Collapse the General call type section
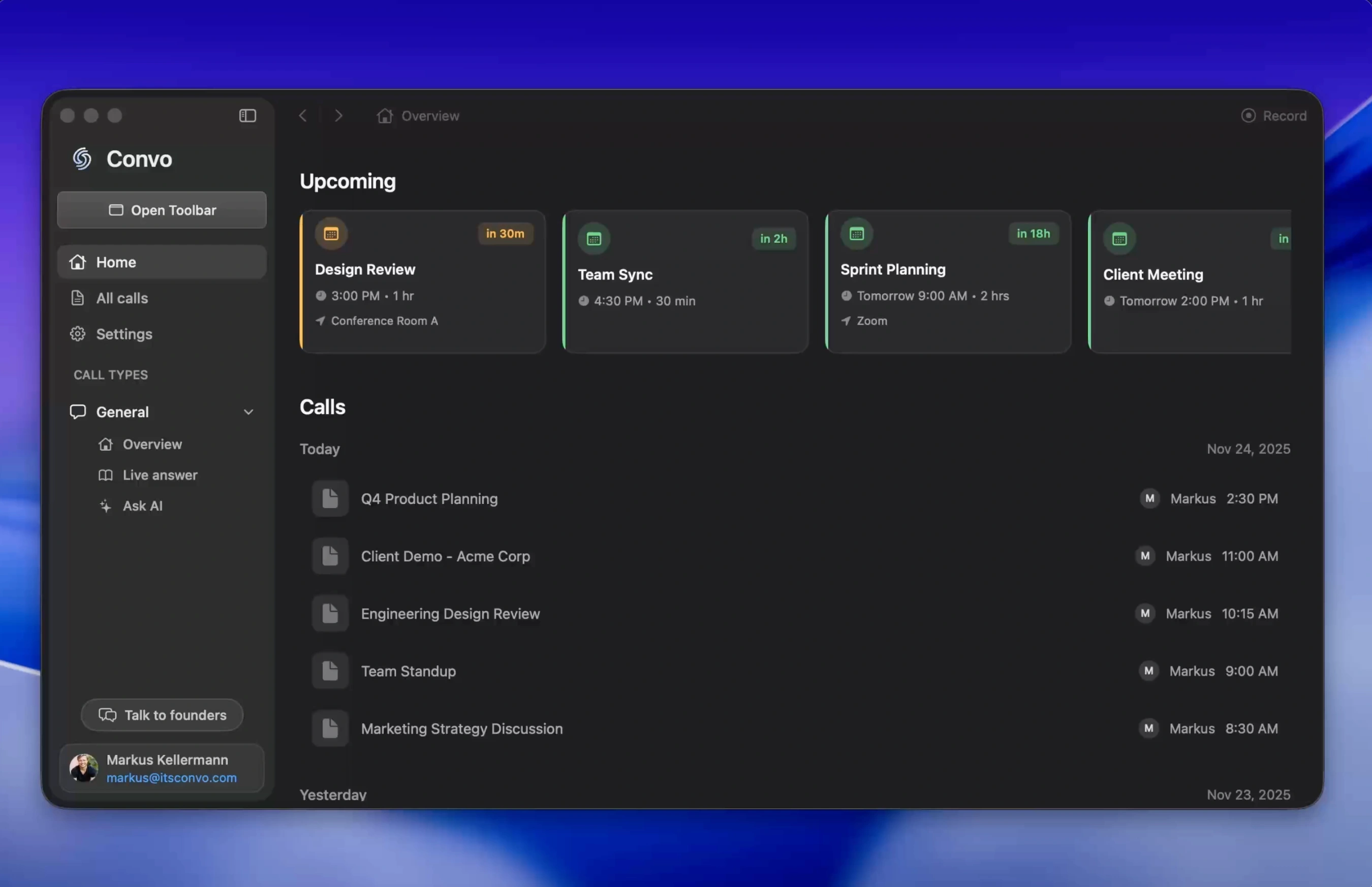The image size is (1372, 887). tap(249, 411)
